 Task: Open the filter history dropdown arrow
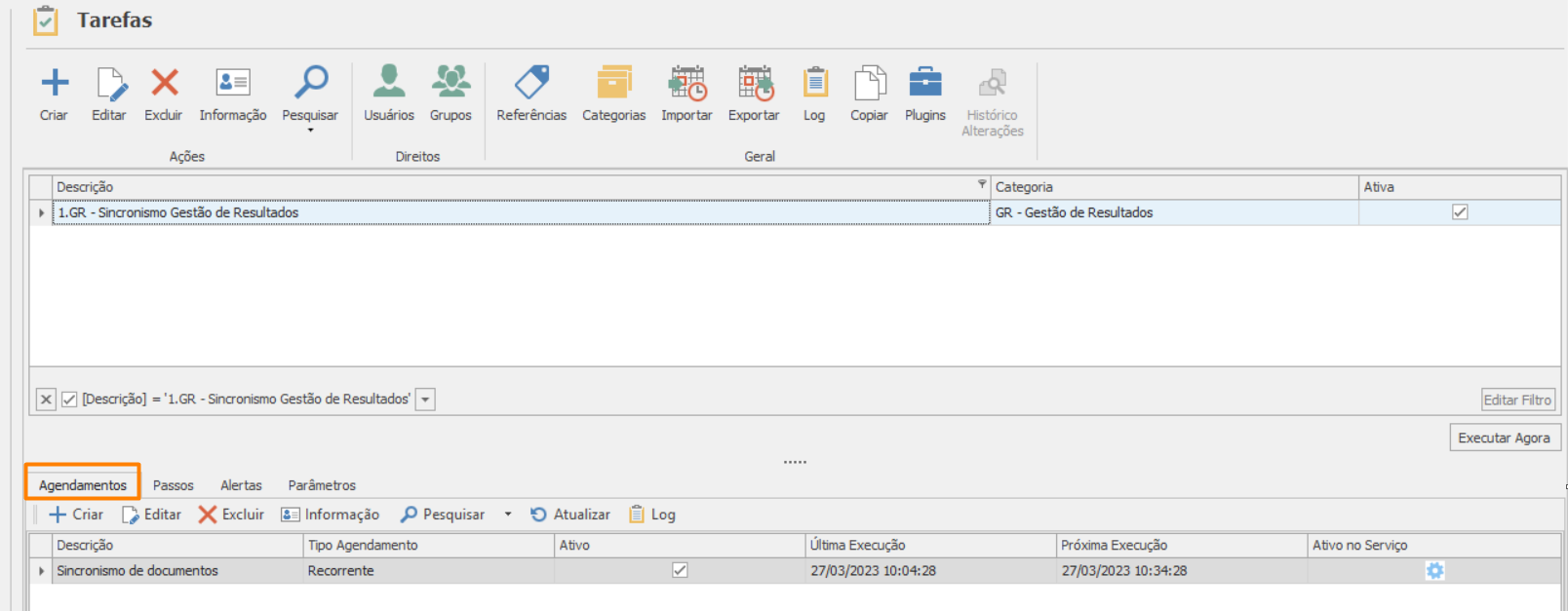click(425, 400)
